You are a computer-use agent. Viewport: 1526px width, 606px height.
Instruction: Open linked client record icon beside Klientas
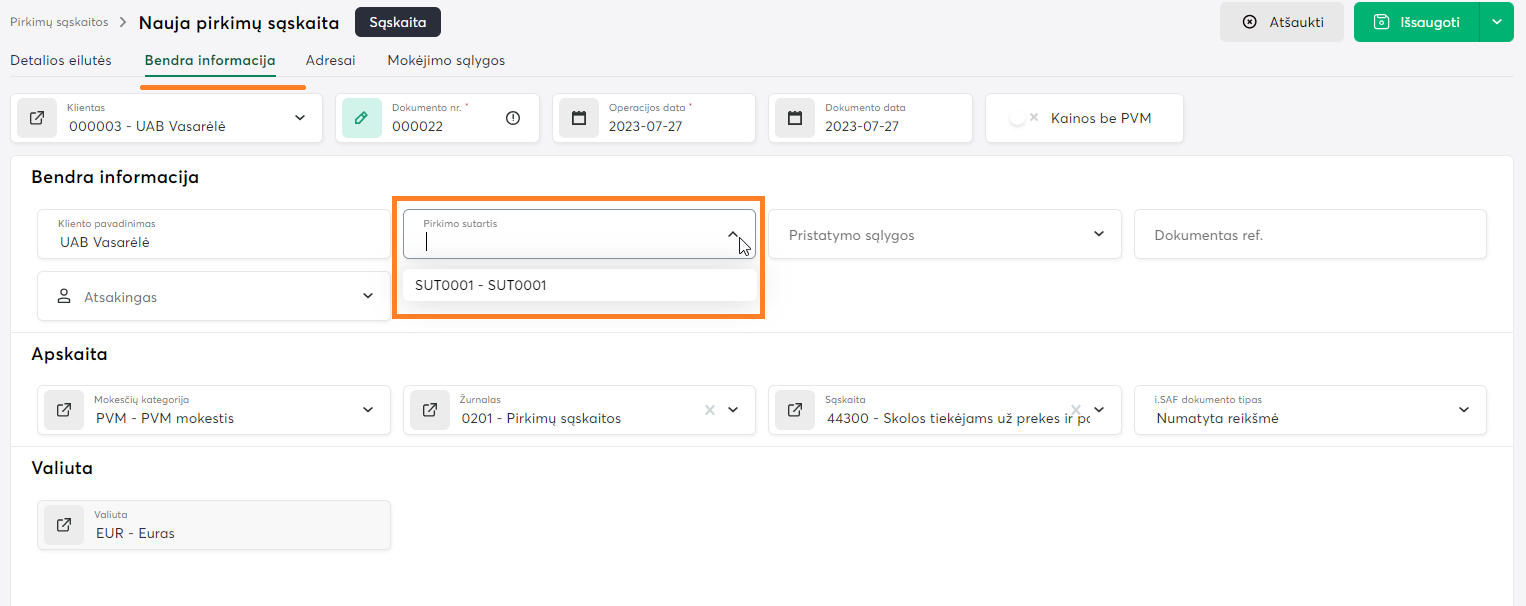(x=37, y=118)
